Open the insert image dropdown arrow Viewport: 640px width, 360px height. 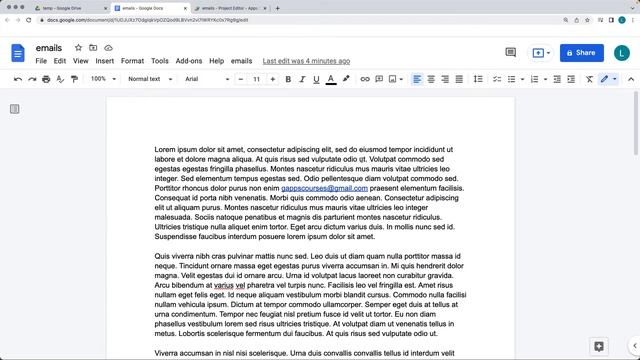coord(401,79)
